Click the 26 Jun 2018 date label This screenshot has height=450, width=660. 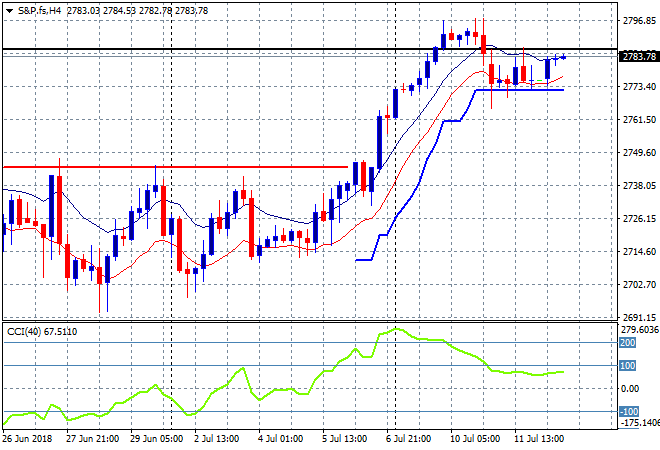coord(28,439)
